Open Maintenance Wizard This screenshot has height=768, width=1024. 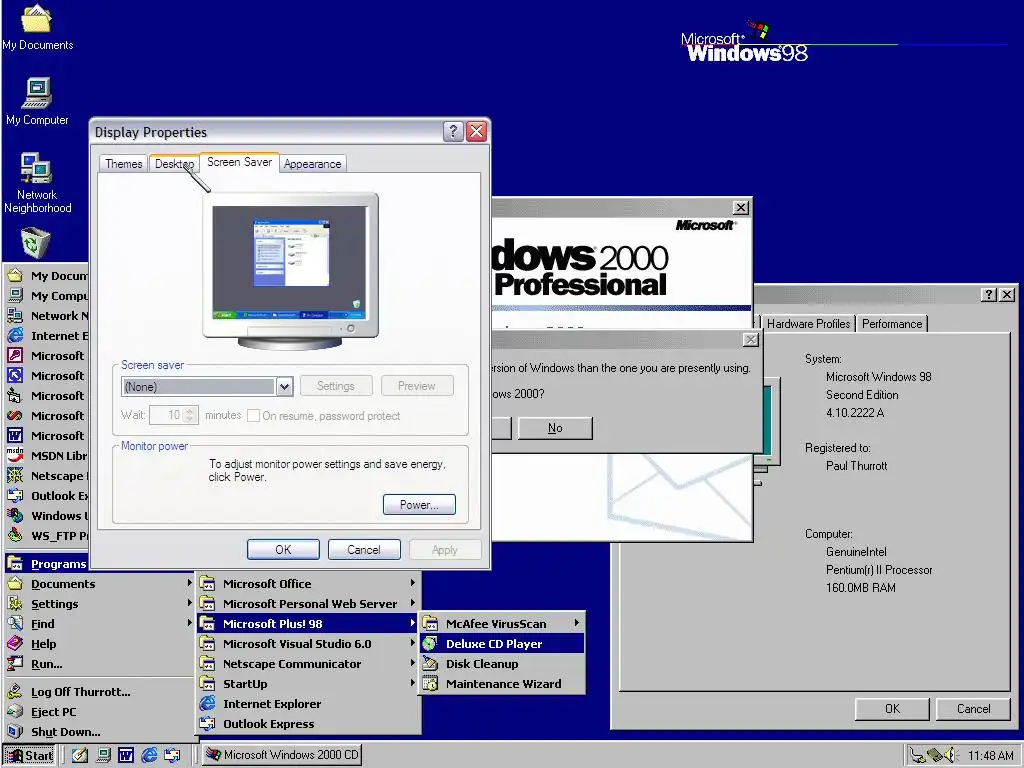click(502, 684)
